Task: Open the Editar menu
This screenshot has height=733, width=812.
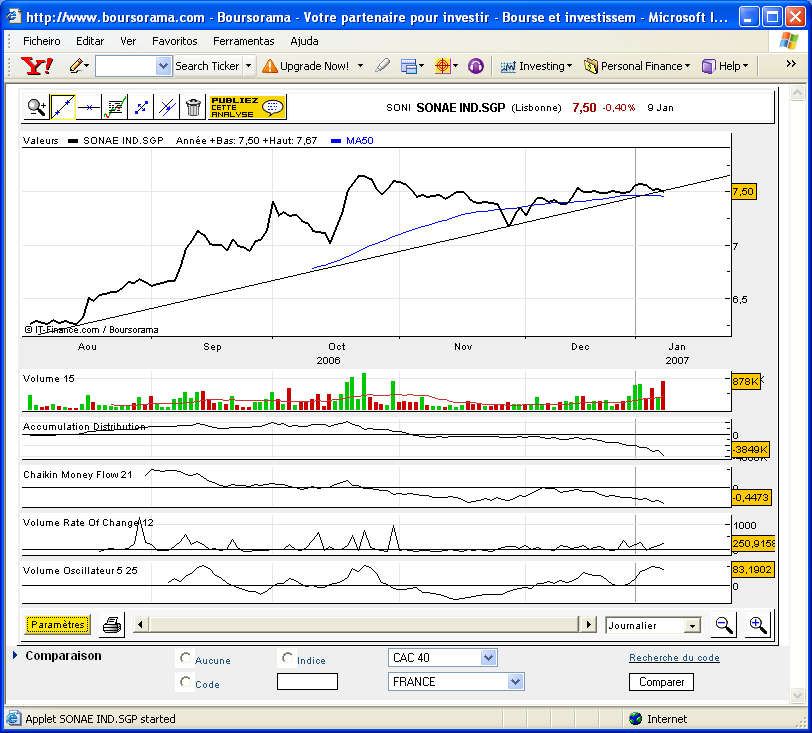Action: tap(90, 41)
